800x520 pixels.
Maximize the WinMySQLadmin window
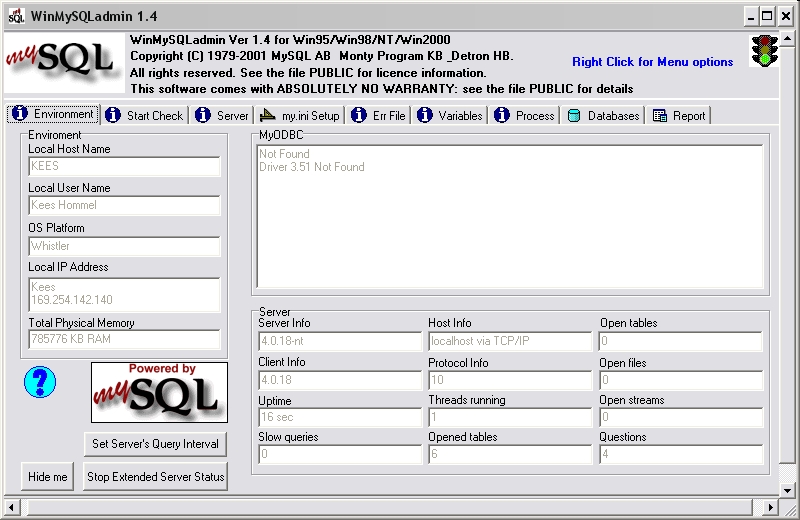point(767,17)
